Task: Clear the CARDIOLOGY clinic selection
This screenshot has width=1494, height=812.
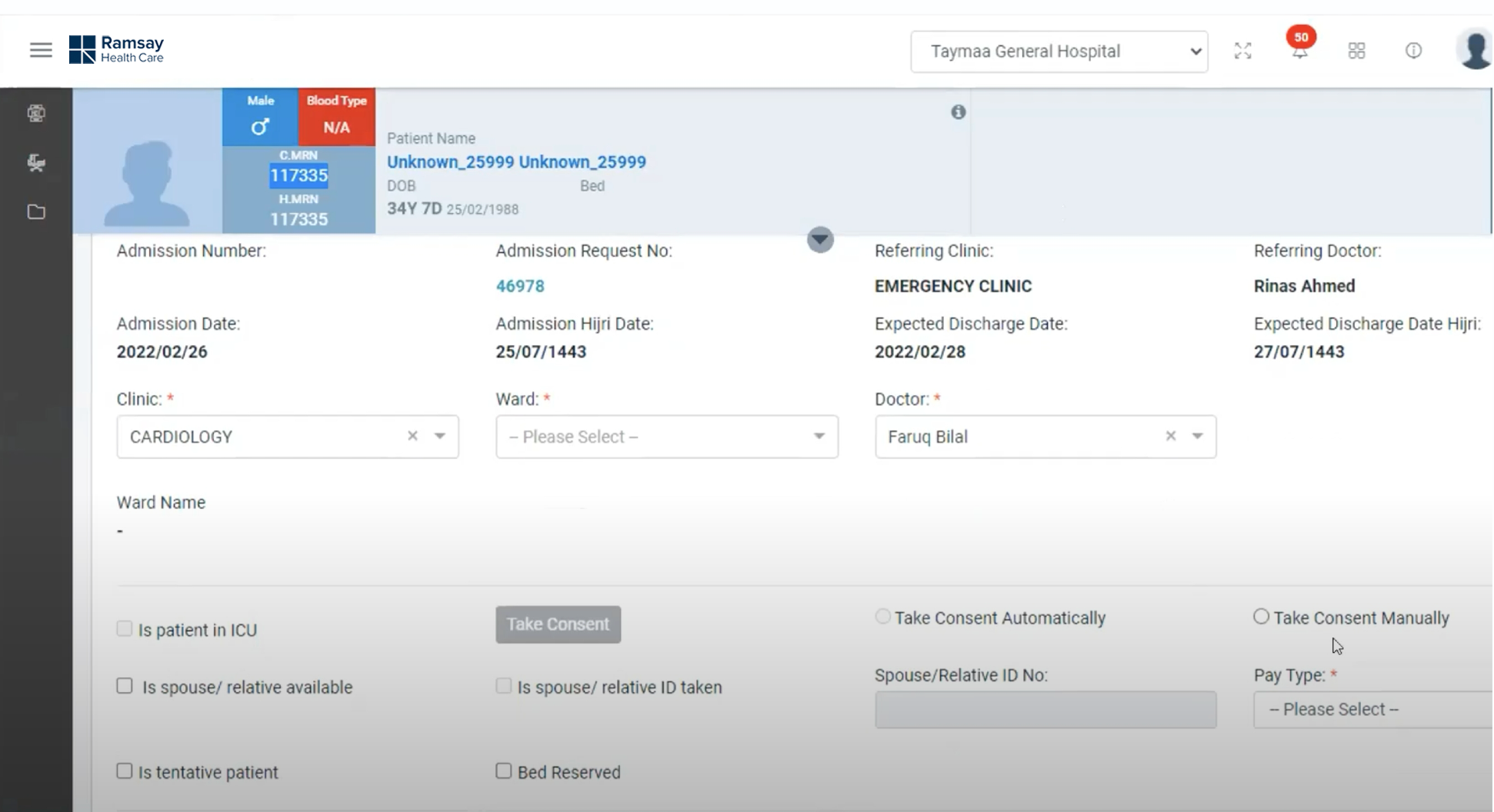Action: [x=412, y=436]
